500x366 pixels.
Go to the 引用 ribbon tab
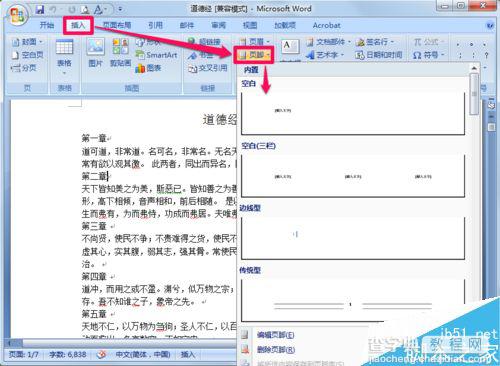[155, 25]
